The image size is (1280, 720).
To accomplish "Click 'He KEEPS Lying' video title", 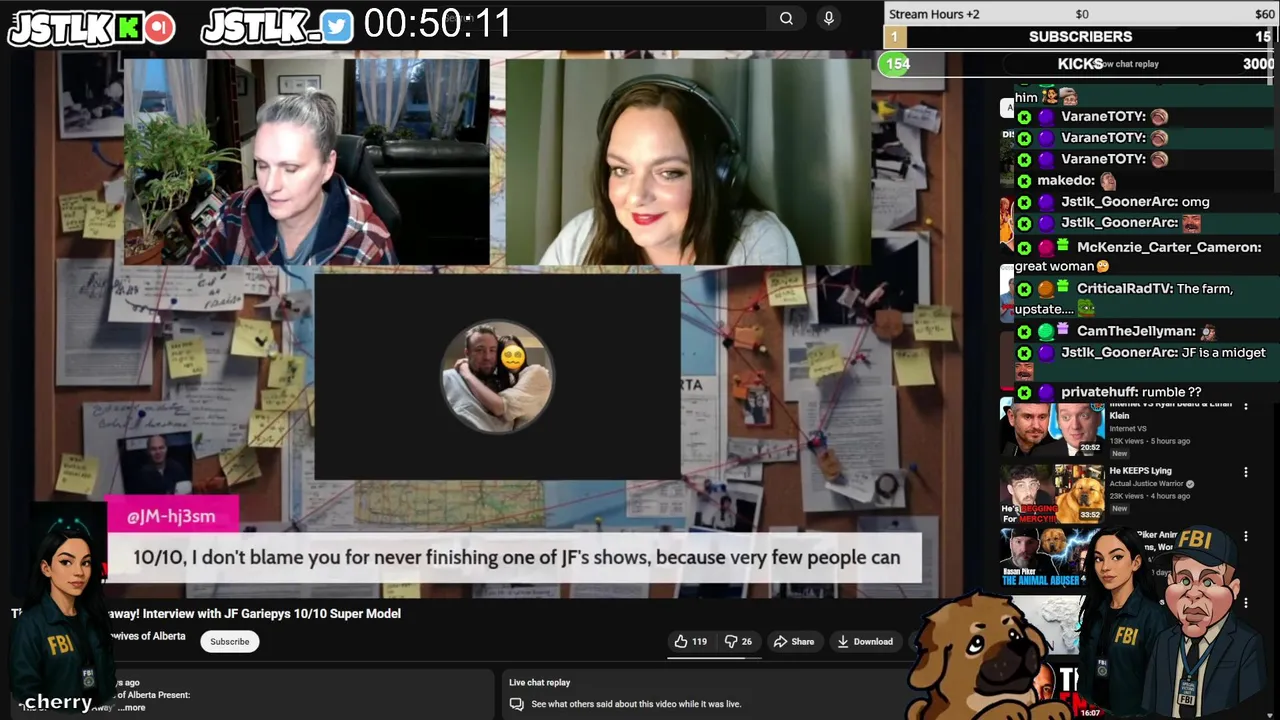I will [1140, 470].
